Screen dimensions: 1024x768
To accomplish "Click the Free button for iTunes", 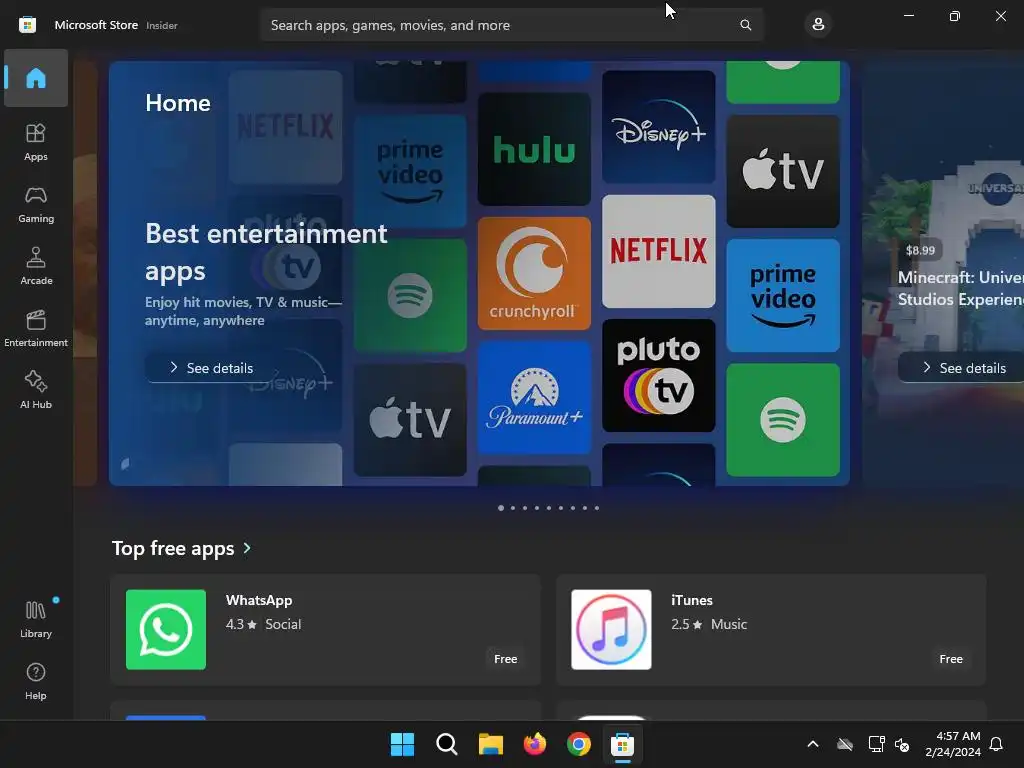I will click(951, 659).
